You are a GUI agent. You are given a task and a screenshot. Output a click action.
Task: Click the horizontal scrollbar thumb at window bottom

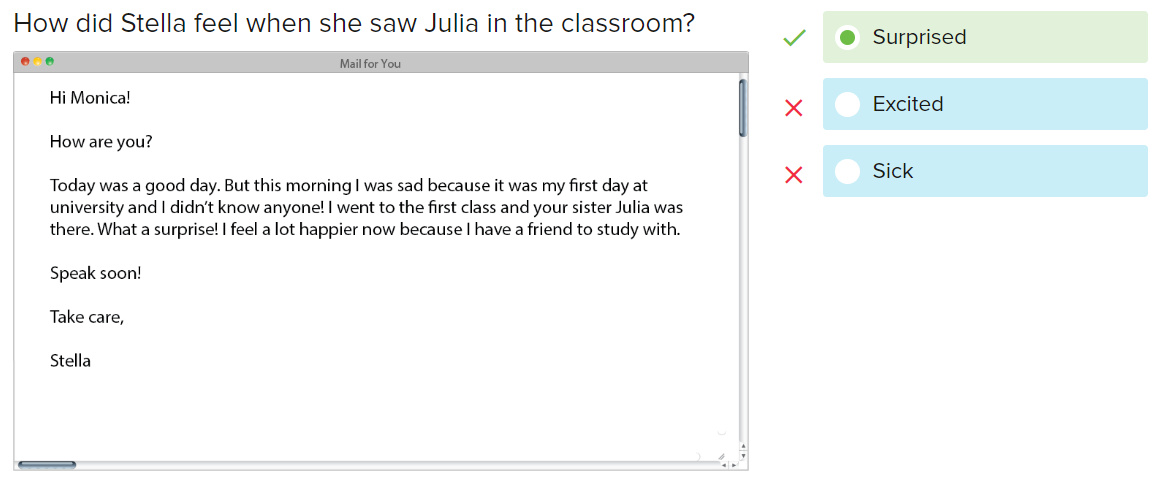coord(46,465)
